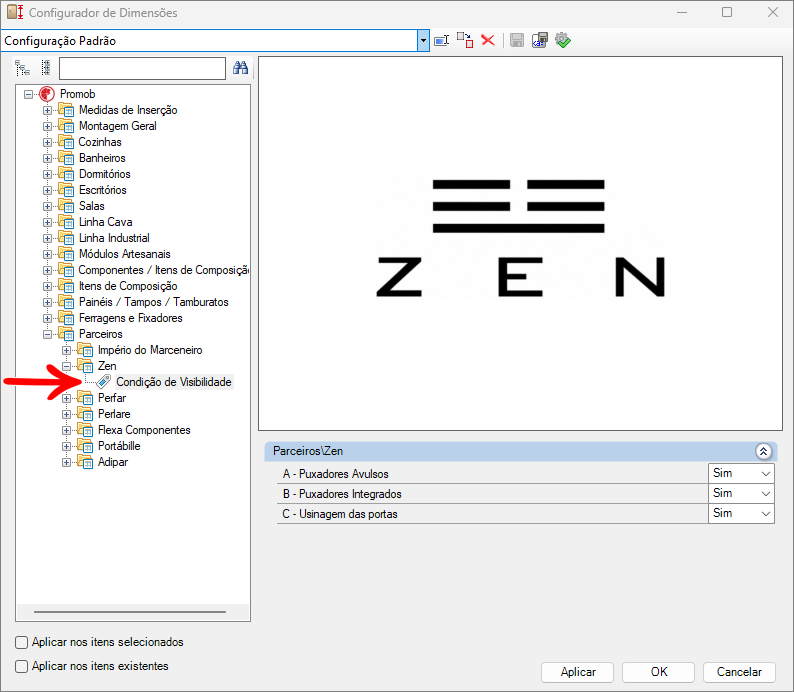Select Dormitórios in the tree
The image size is (794, 692).
point(105,174)
